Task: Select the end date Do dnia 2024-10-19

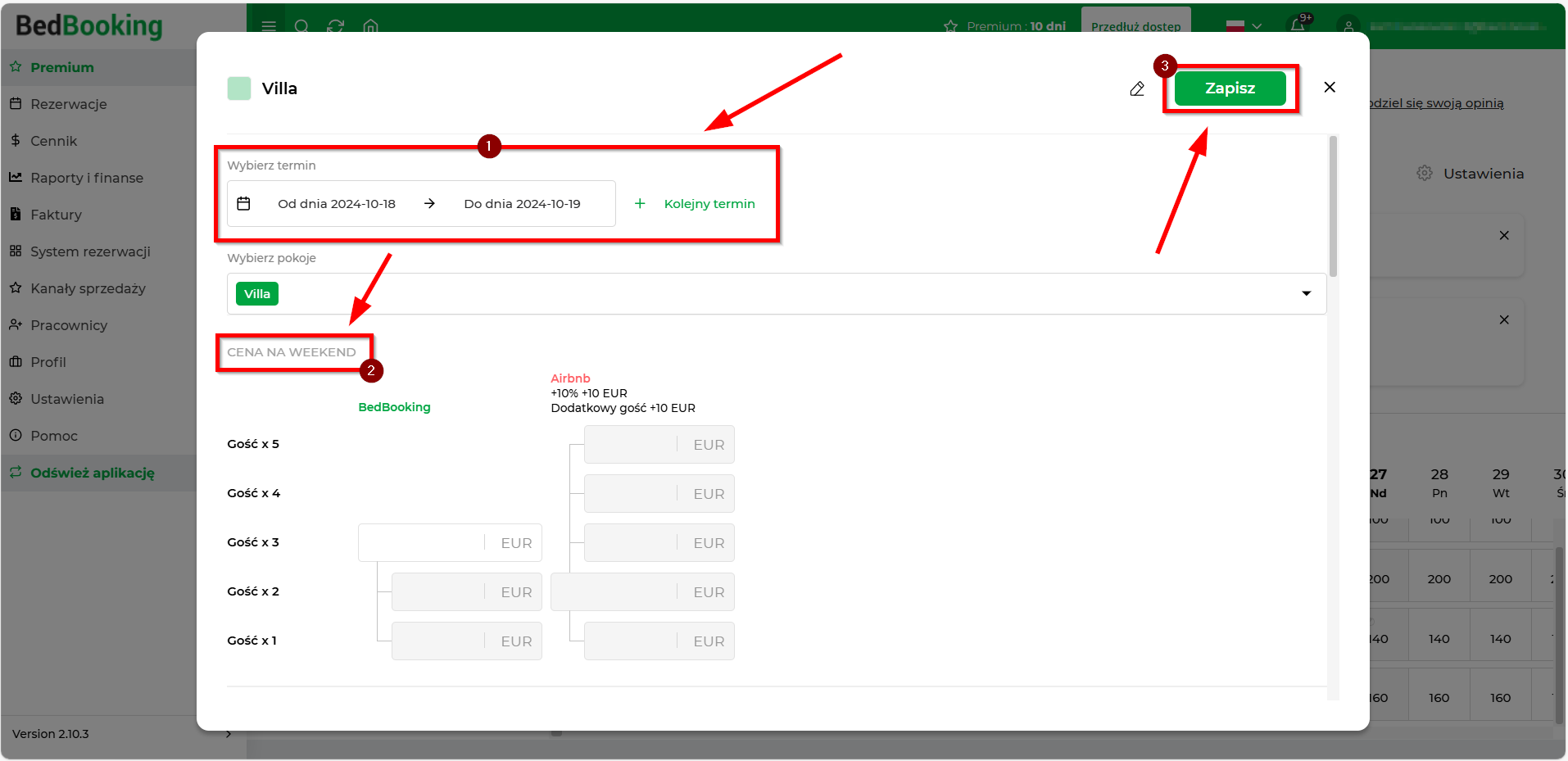Action: tap(522, 204)
